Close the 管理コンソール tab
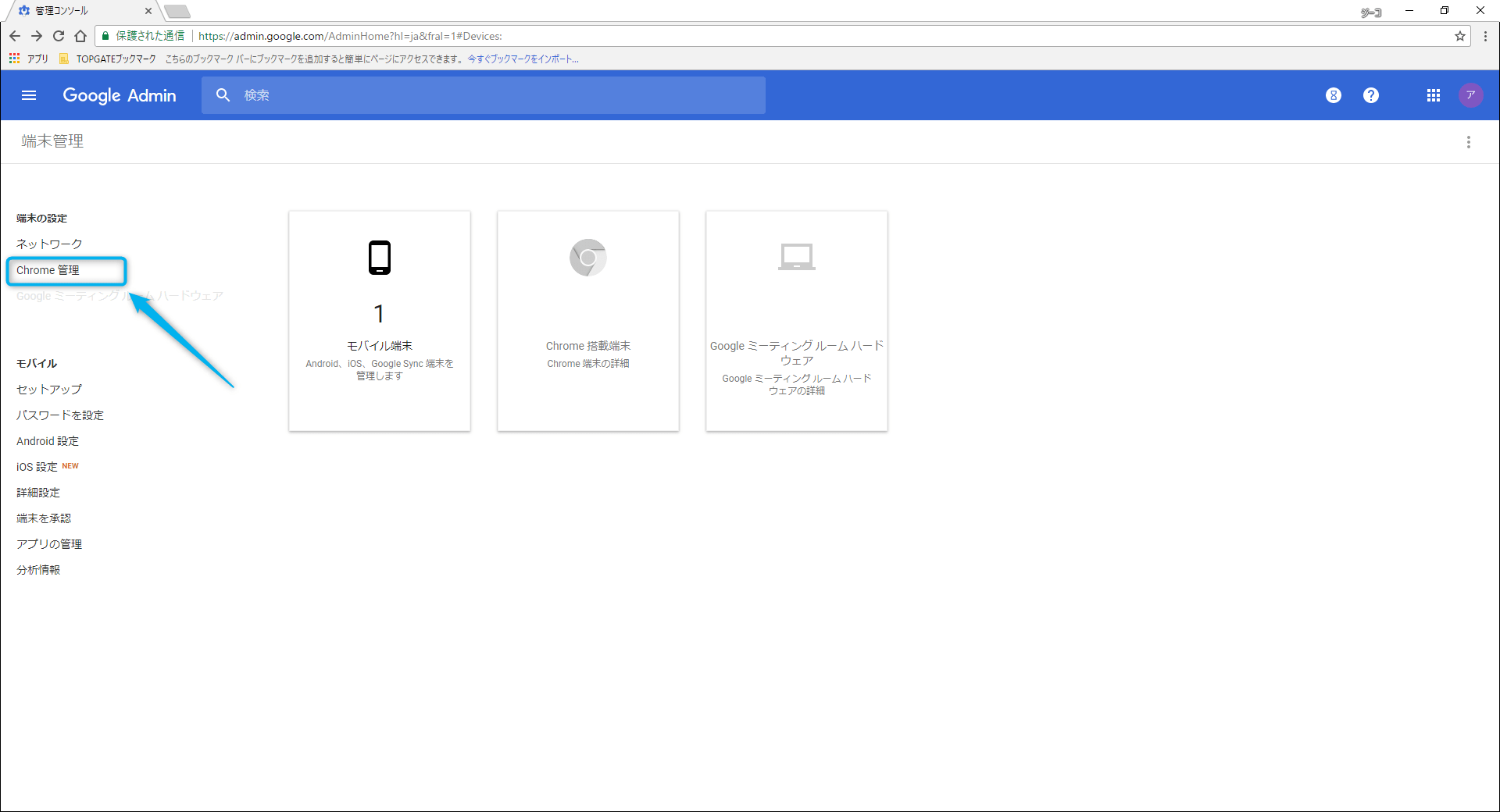Screen dimensions: 1500x812 148,11
